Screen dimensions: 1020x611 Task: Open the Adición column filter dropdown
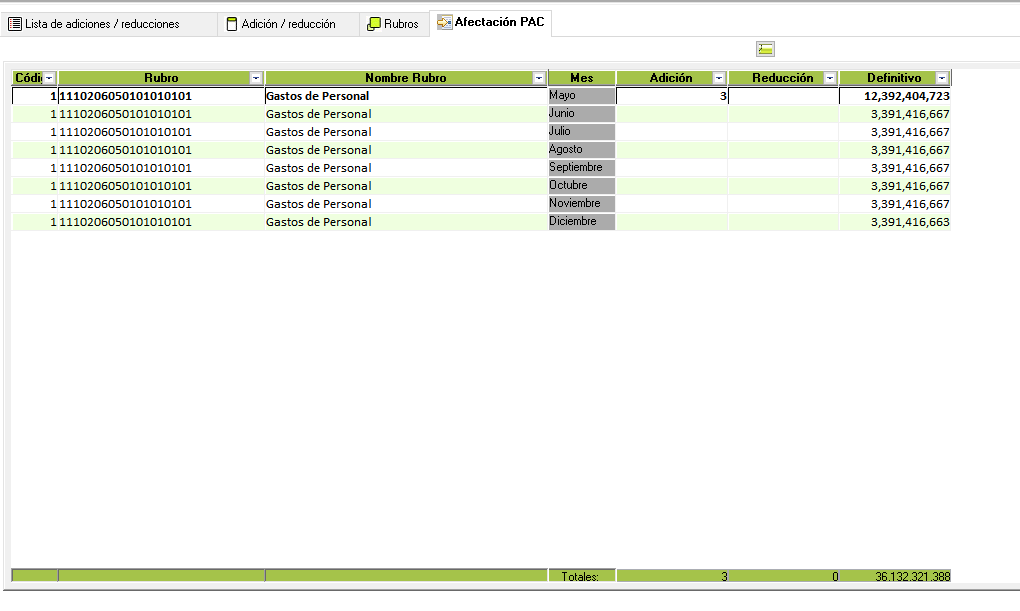click(x=718, y=78)
